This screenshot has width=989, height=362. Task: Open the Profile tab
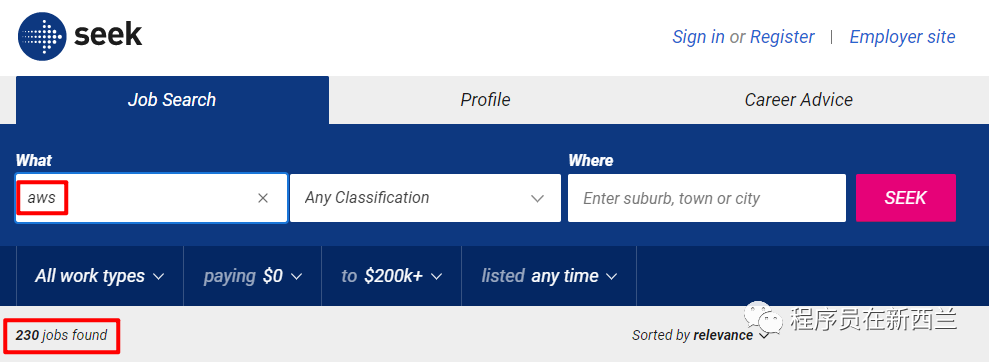[x=485, y=100]
